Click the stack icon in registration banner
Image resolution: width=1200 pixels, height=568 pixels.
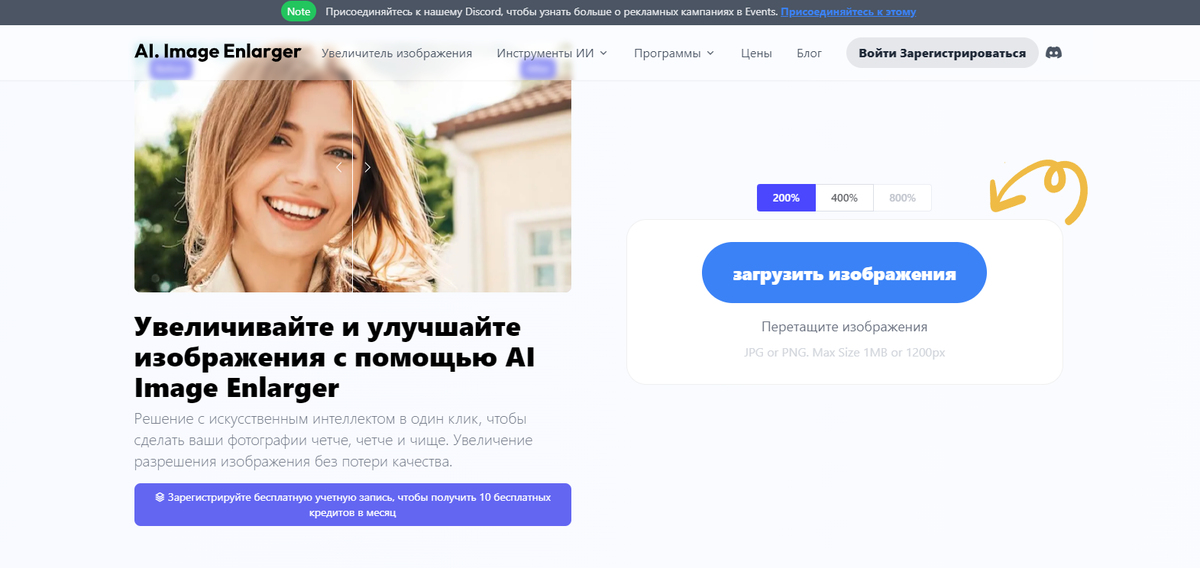(x=159, y=496)
